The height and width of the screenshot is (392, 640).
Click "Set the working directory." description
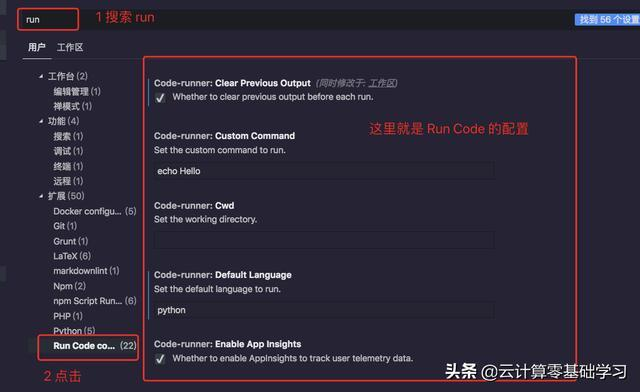click(x=205, y=220)
